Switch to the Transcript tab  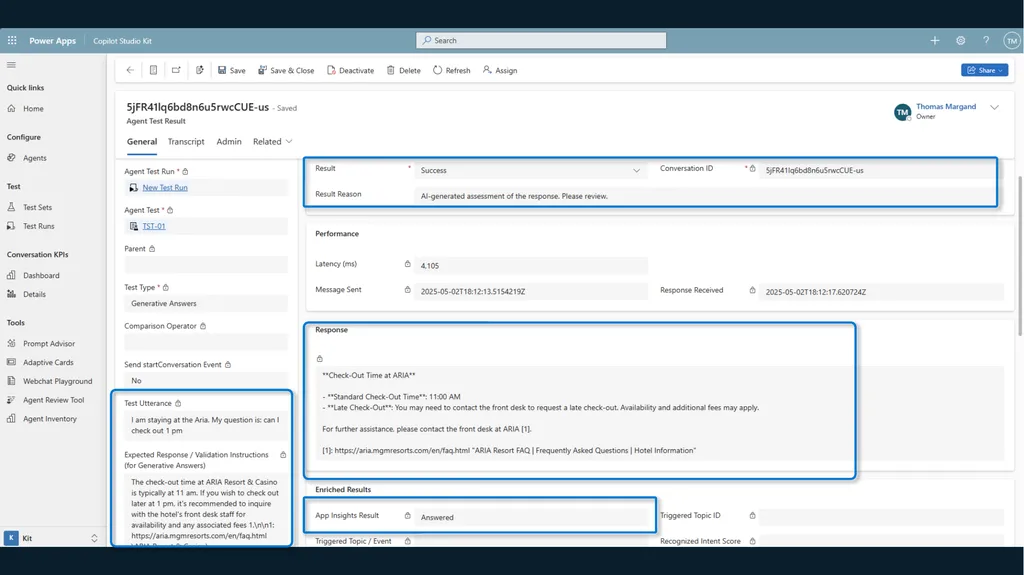pyautogui.click(x=186, y=141)
